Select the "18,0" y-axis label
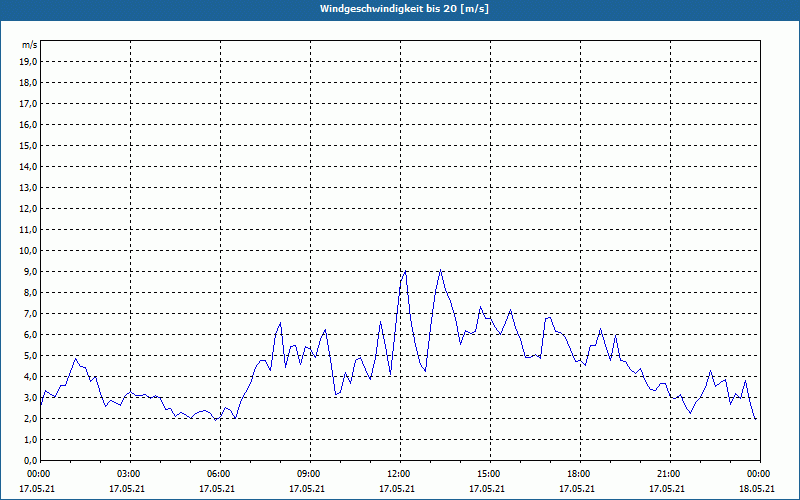 (x=28, y=83)
